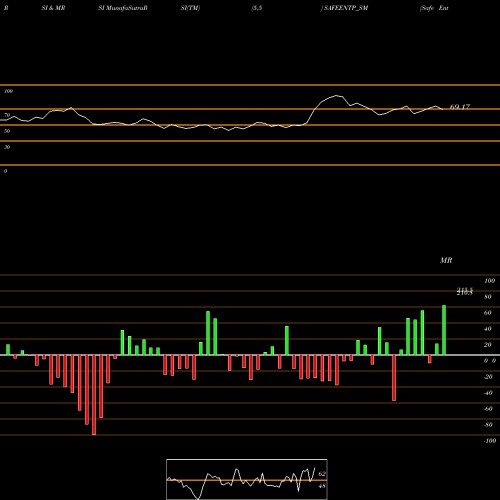Click the longest red bar near -100

coord(94,395)
